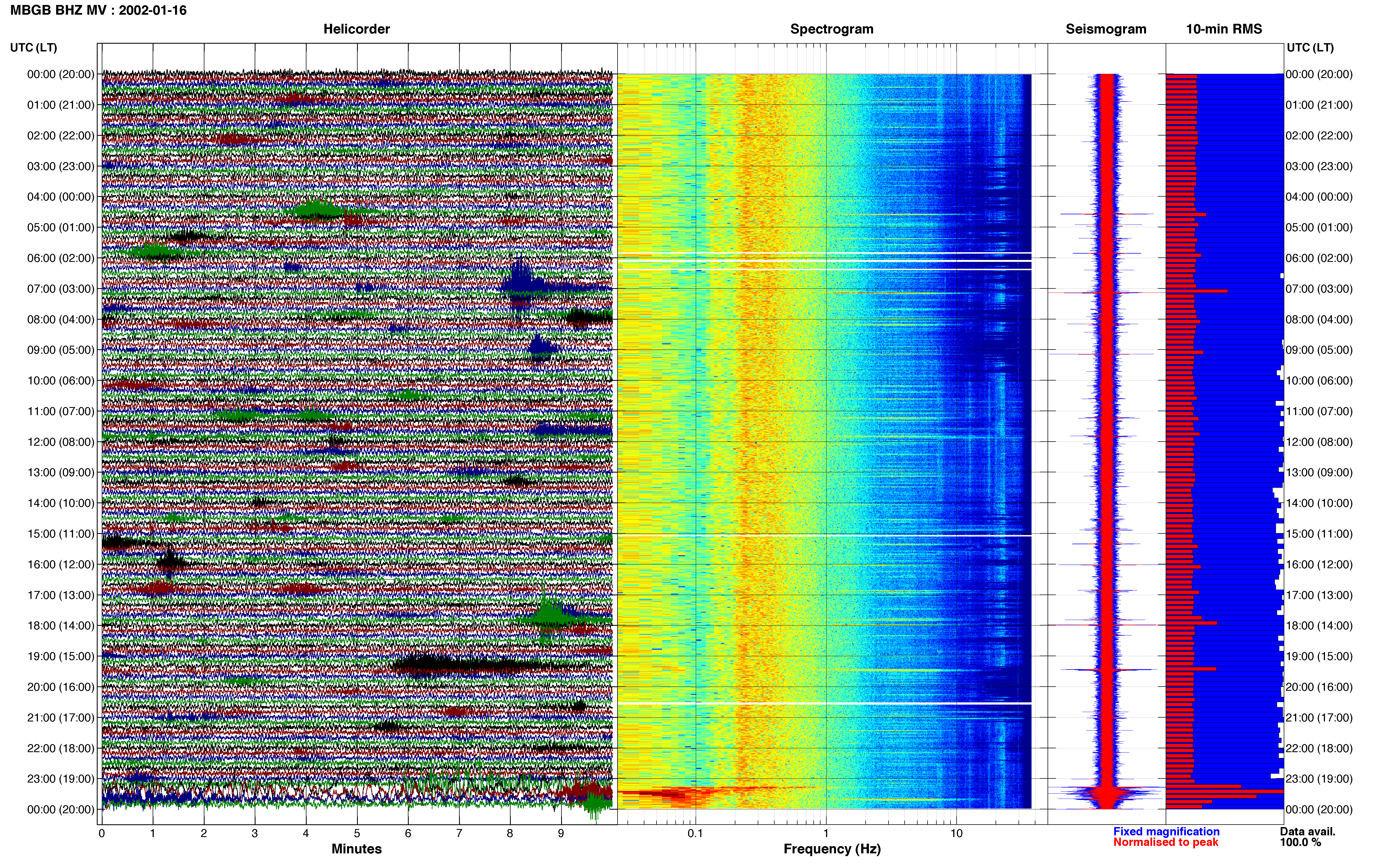
Task: Click left time label 12:00 (08:00)
Action: click(61, 442)
